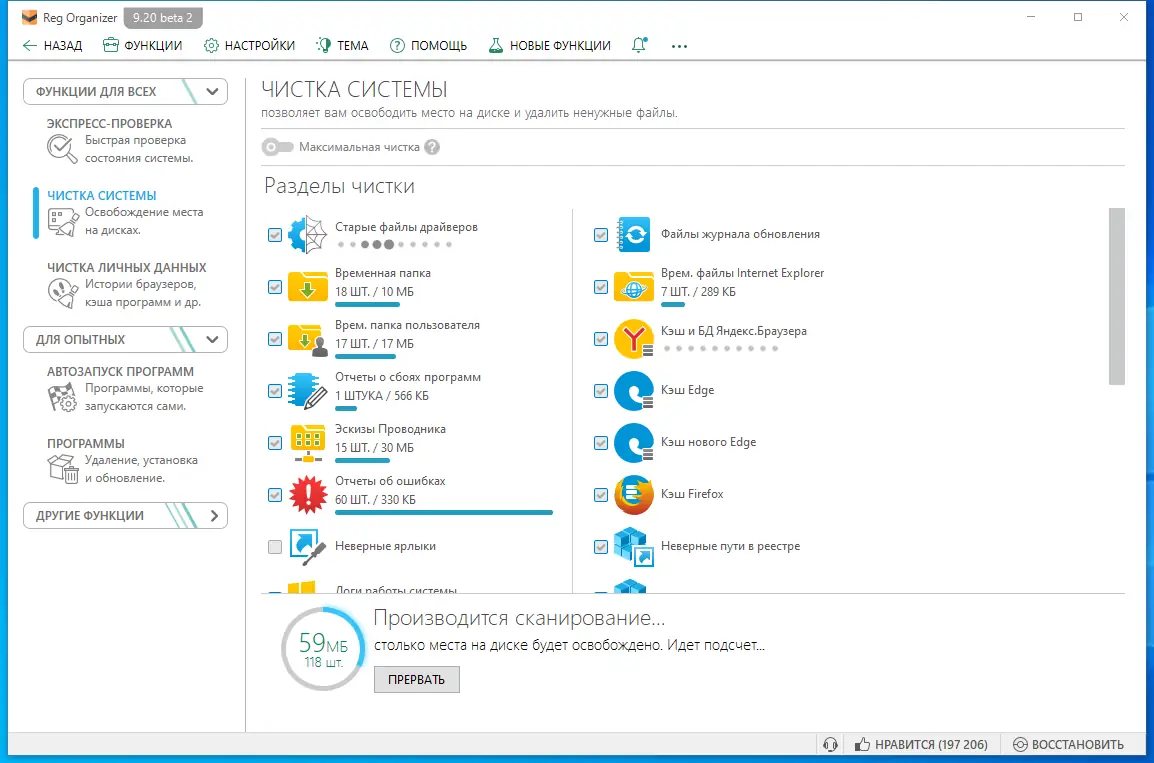Click the invalid shortcuts icon

(x=307, y=547)
